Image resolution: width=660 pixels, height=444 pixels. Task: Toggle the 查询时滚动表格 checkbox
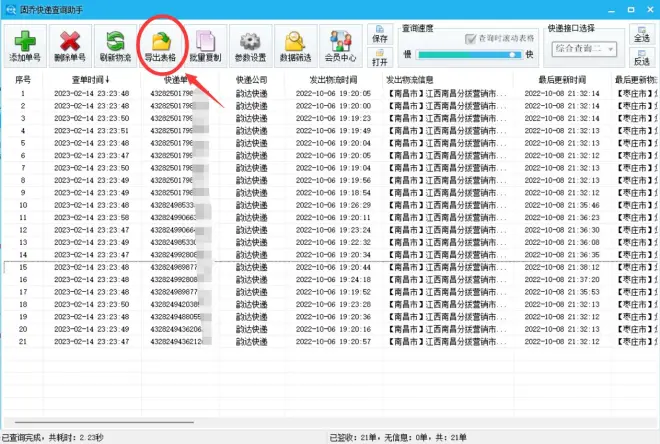pos(467,38)
